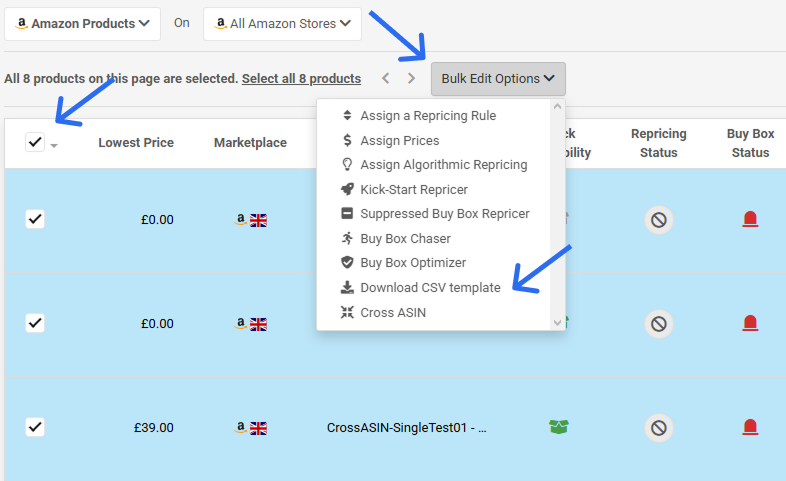Click repricing disabled icon in £39.00 row

(659, 427)
